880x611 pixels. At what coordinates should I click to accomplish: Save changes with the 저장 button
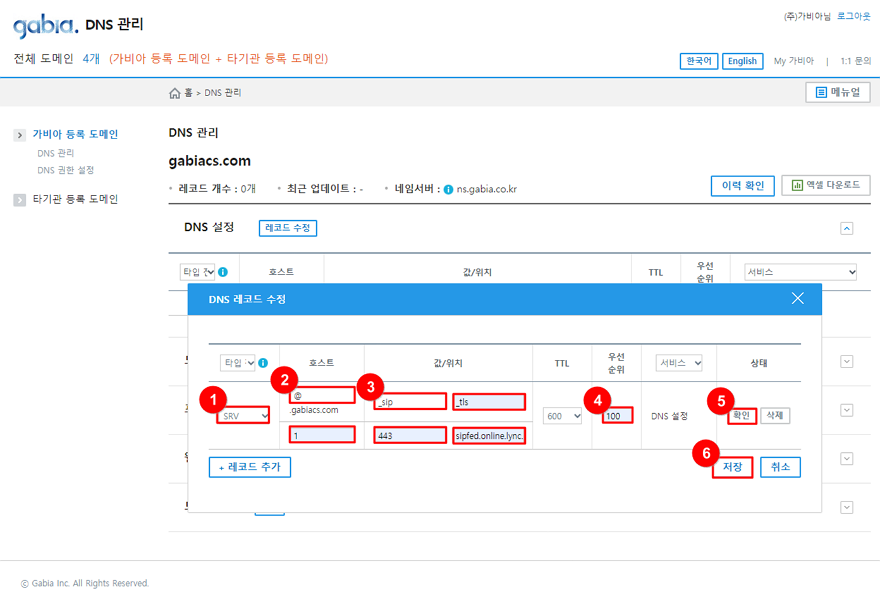[732, 467]
